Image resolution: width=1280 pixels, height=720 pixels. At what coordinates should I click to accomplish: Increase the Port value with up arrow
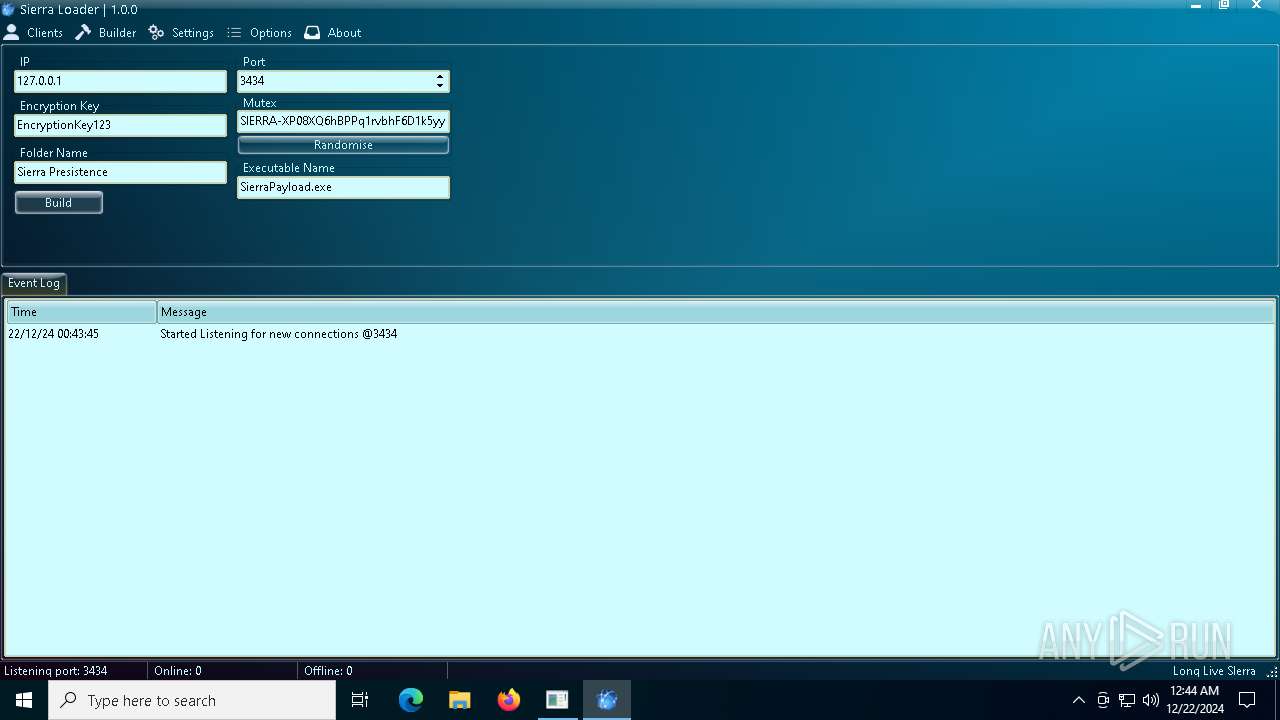point(440,77)
